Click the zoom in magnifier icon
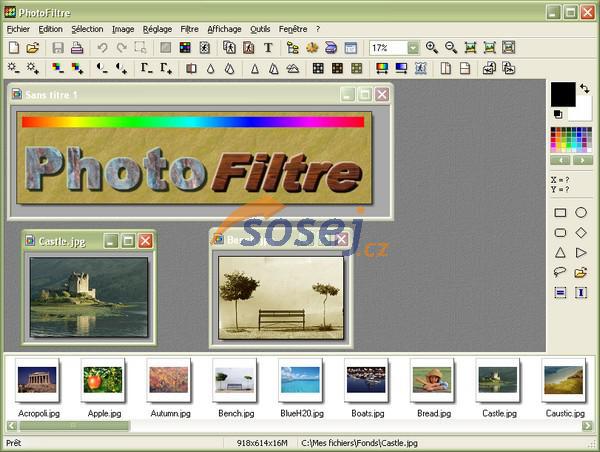 point(432,48)
